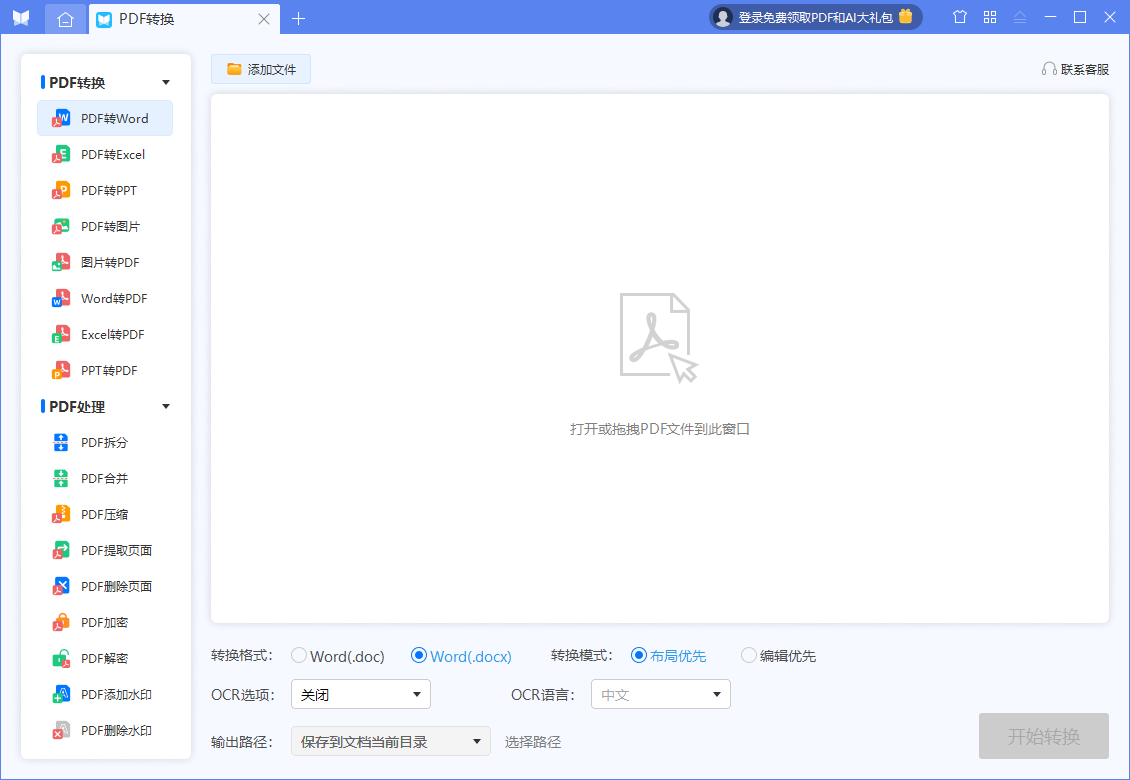Click the PDF转图片 sidebar icon
This screenshot has width=1130, height=780.
(x=61, y=226)
